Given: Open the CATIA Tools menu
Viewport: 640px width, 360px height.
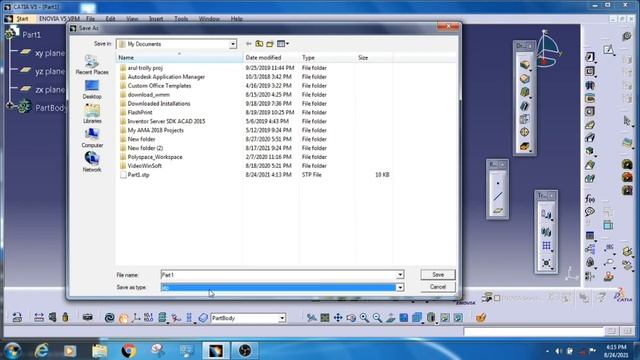Looking at the screenshot, I should (x=181, y=19).
